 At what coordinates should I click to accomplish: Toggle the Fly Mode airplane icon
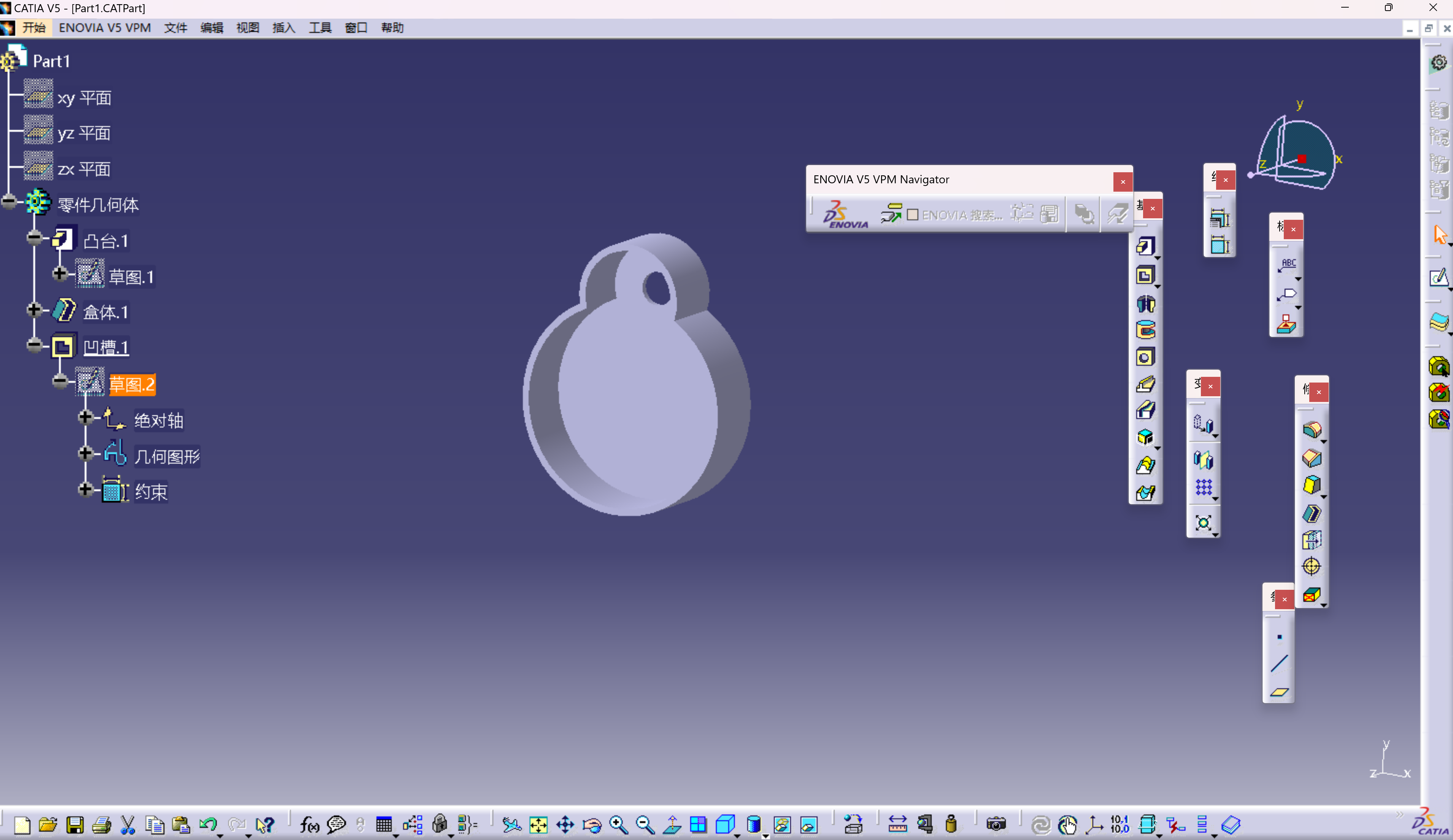point(511,825)
